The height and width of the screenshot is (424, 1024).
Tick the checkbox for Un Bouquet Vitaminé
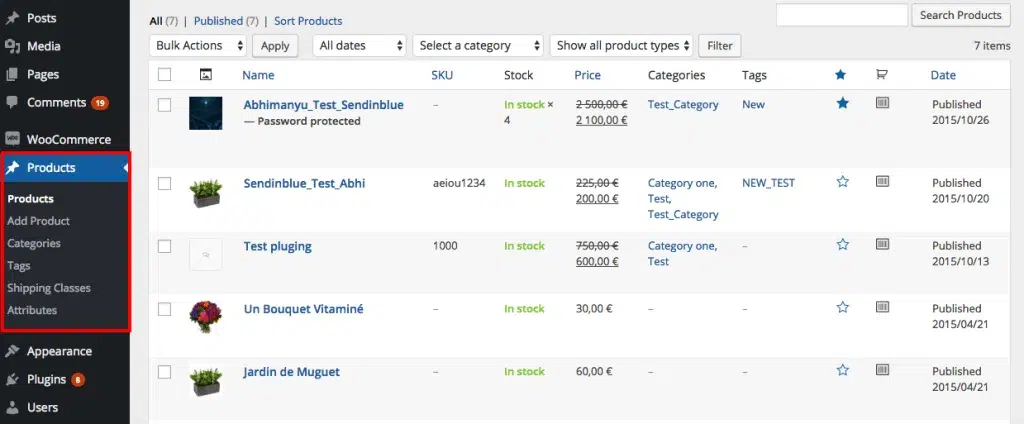(165, 310)
